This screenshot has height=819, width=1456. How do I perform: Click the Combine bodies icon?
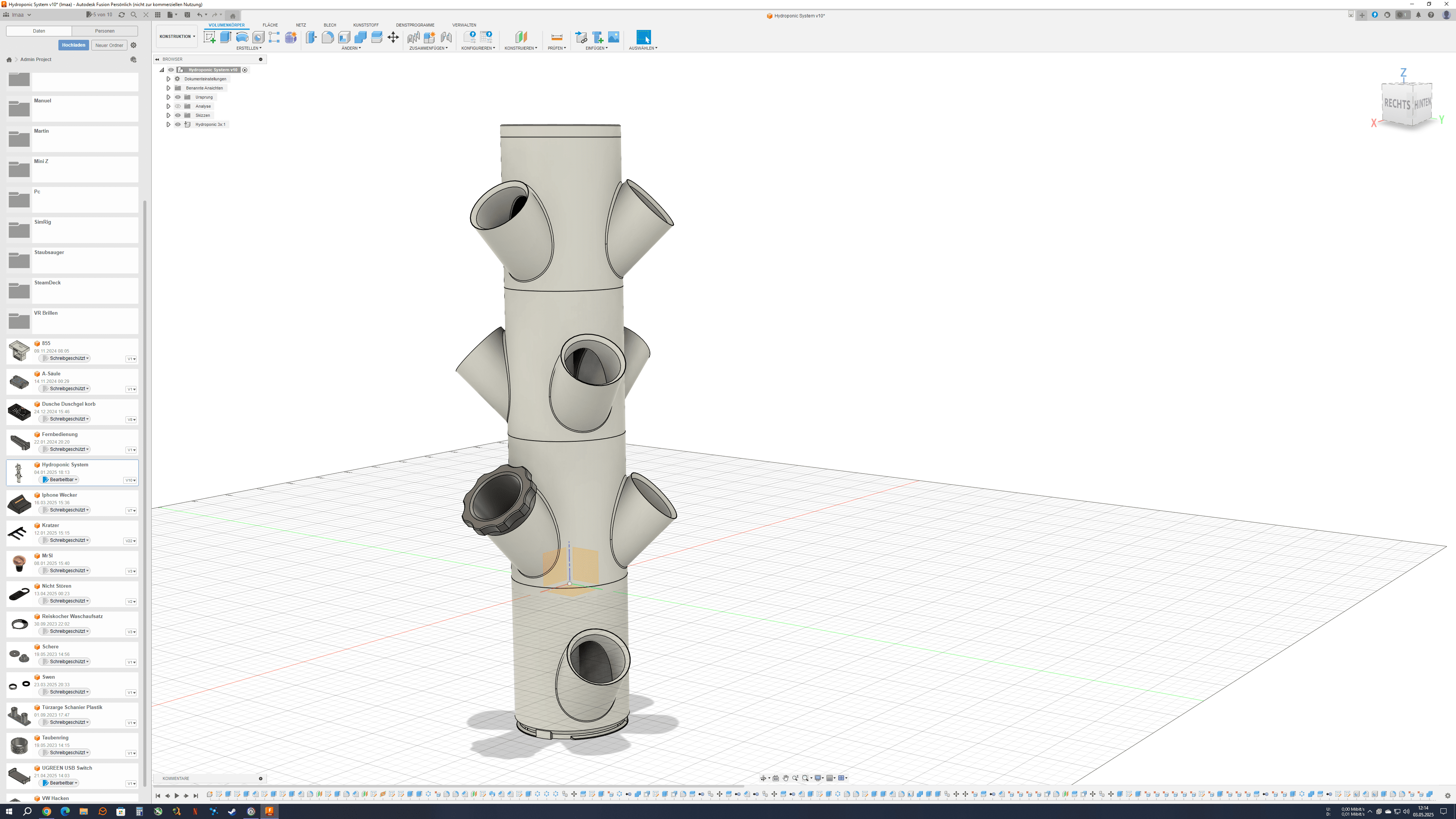pyautogui.click(x=360, y=37)
